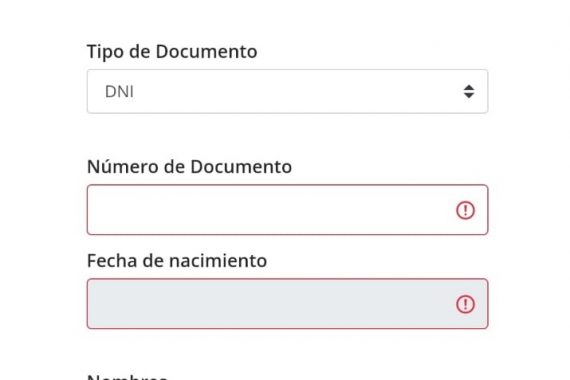Open the Tipo de Documento dropdown
Image resolution: width=570 pixels, height=380 pixels.
pyautogui.click(x=287, y=91)
